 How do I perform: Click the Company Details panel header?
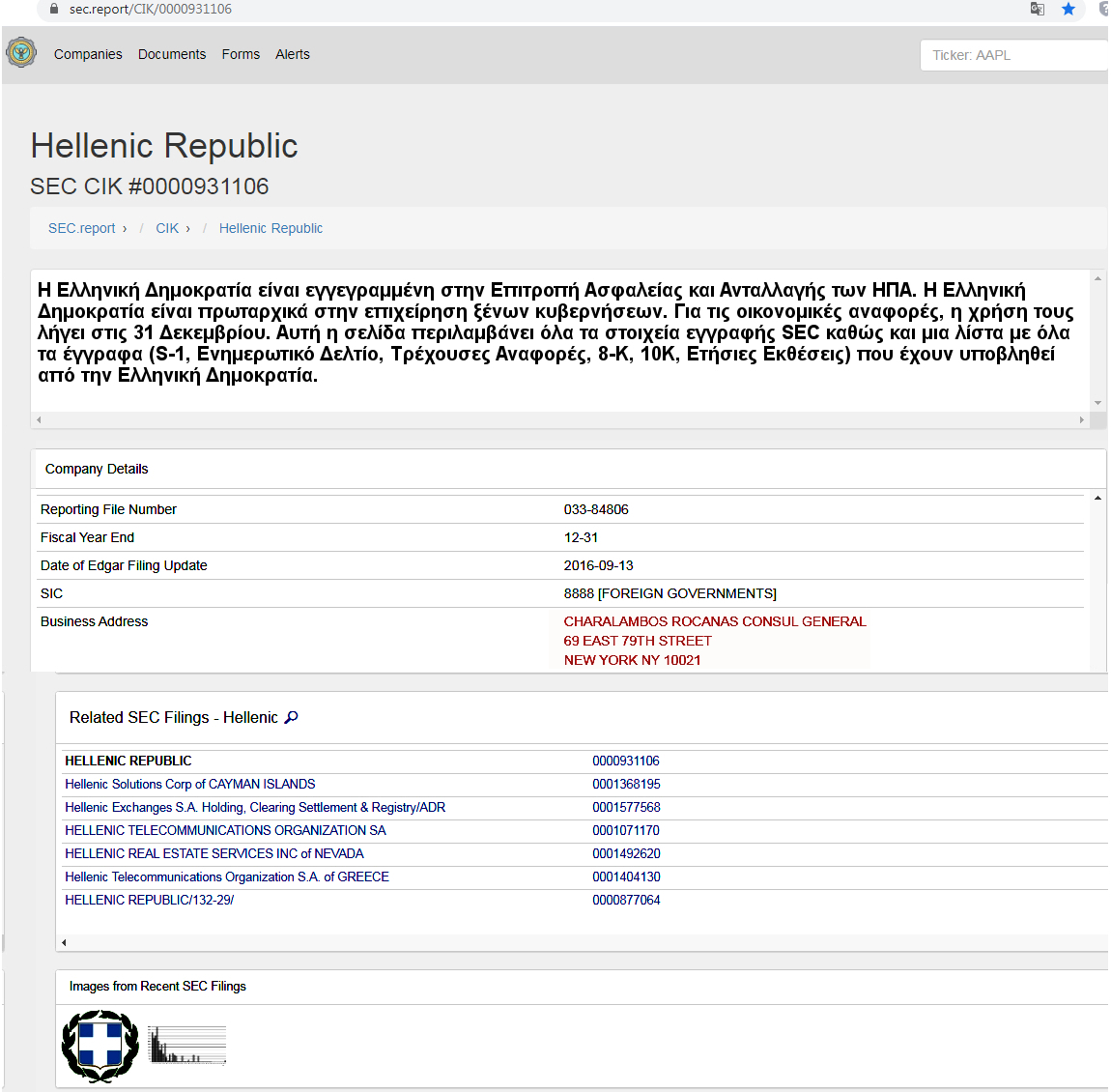coord(568,469)
